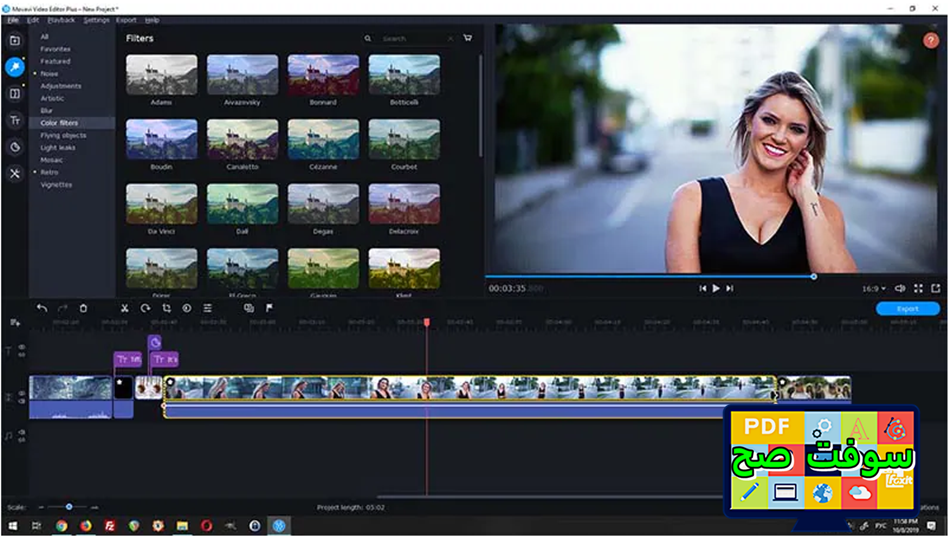This screenshot has height=537, width=950.
Task: Mute the video track audio
Action: tap(22, 400)
